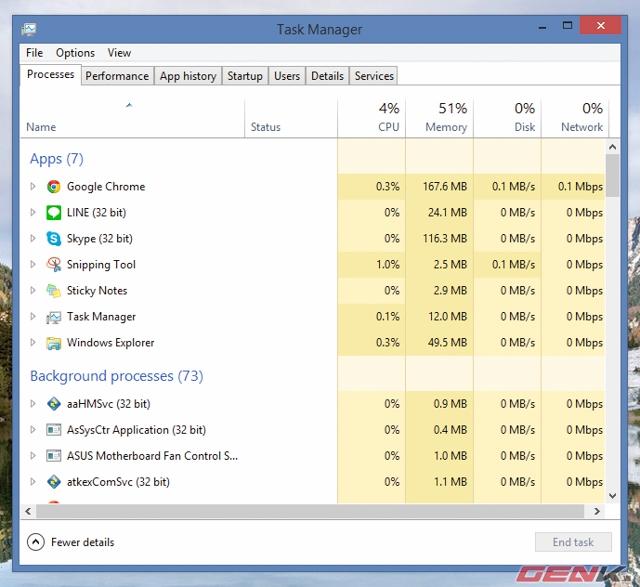Image resolution: width=640 pixels, height=587 pixels.
Task: Expand the Google Chrome process group
Action: click(33, 187)
